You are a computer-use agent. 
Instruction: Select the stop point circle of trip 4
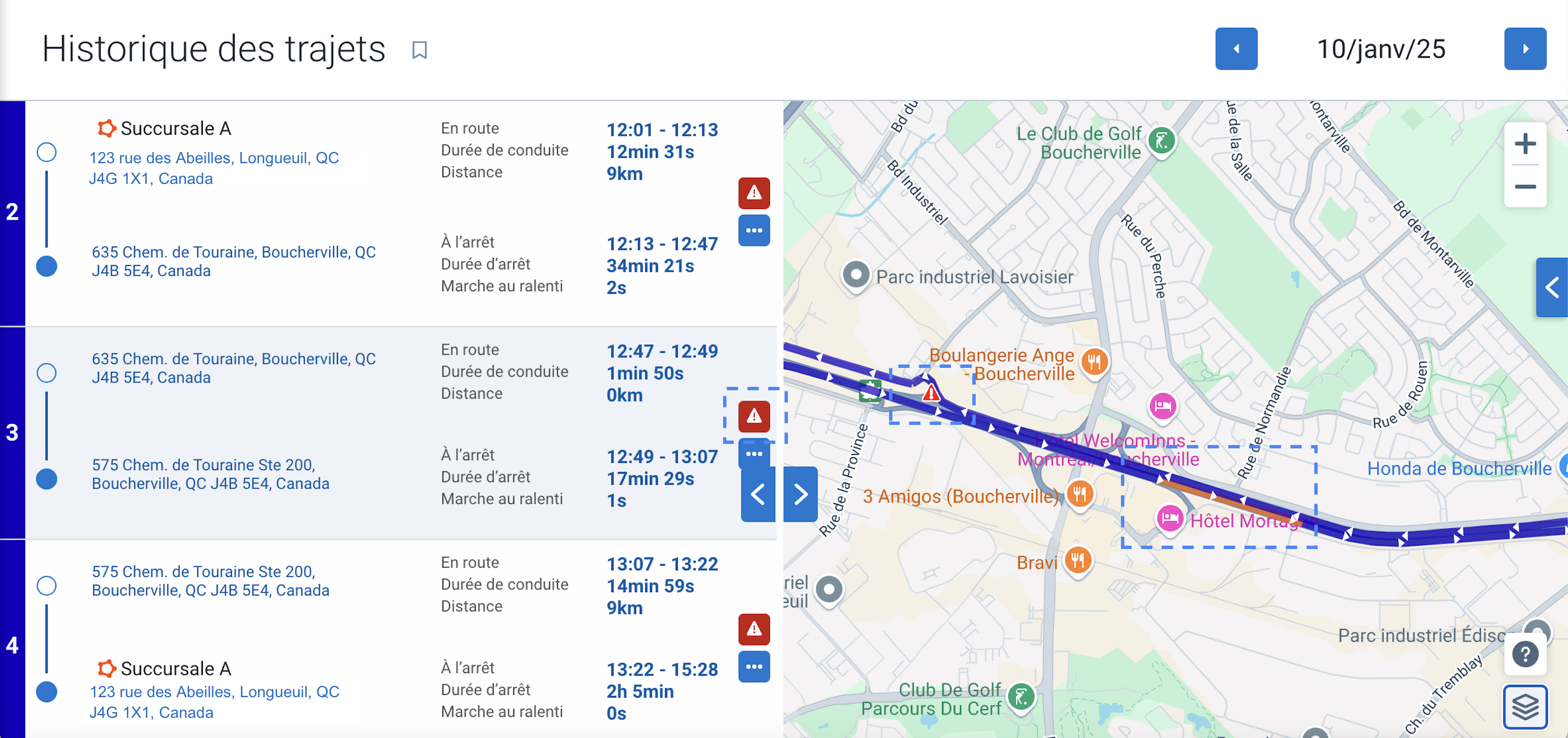click(x=46, y=692)
